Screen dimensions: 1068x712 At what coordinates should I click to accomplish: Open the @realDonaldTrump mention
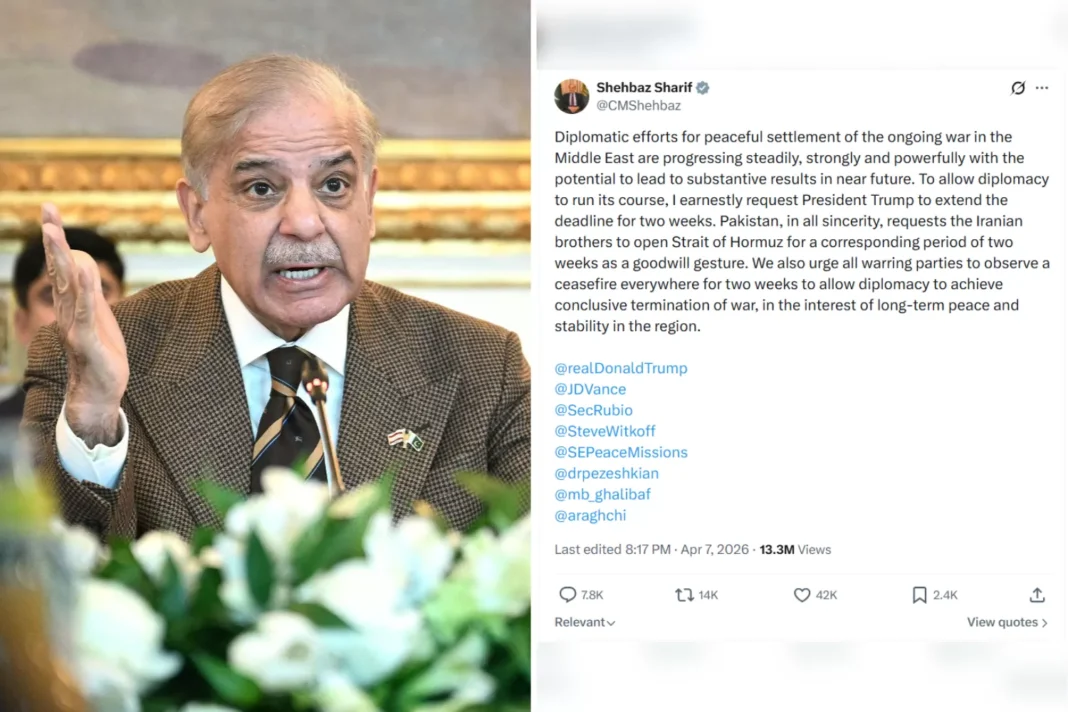pos(621,368)
